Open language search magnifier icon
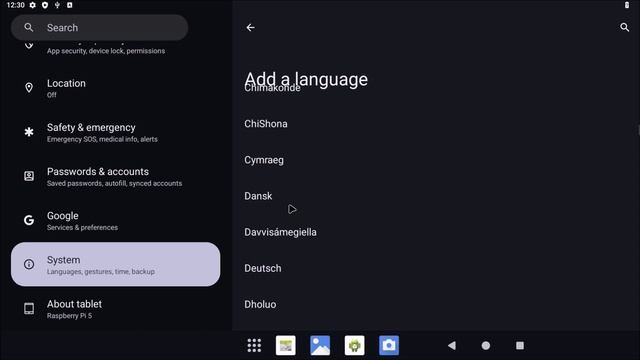This screenshot has width=640, height=360. 624,27
